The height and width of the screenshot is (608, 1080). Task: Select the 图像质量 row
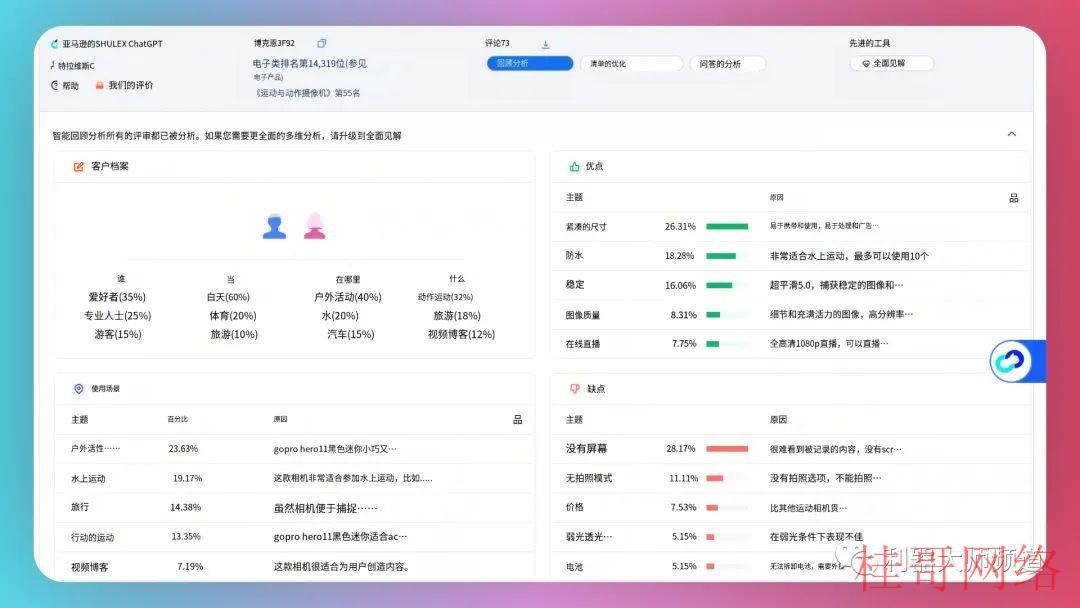789,315
